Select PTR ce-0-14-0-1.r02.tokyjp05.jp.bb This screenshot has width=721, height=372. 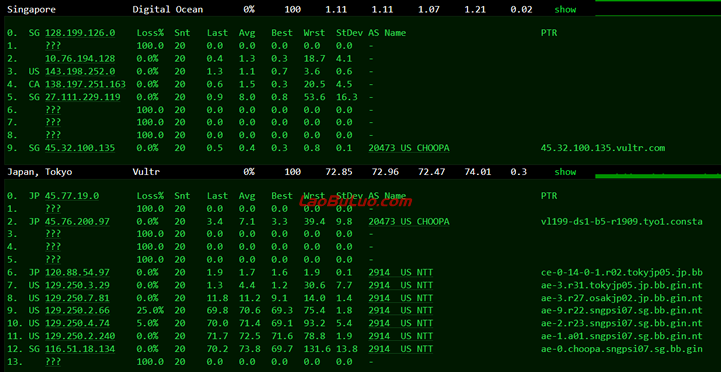622,272
